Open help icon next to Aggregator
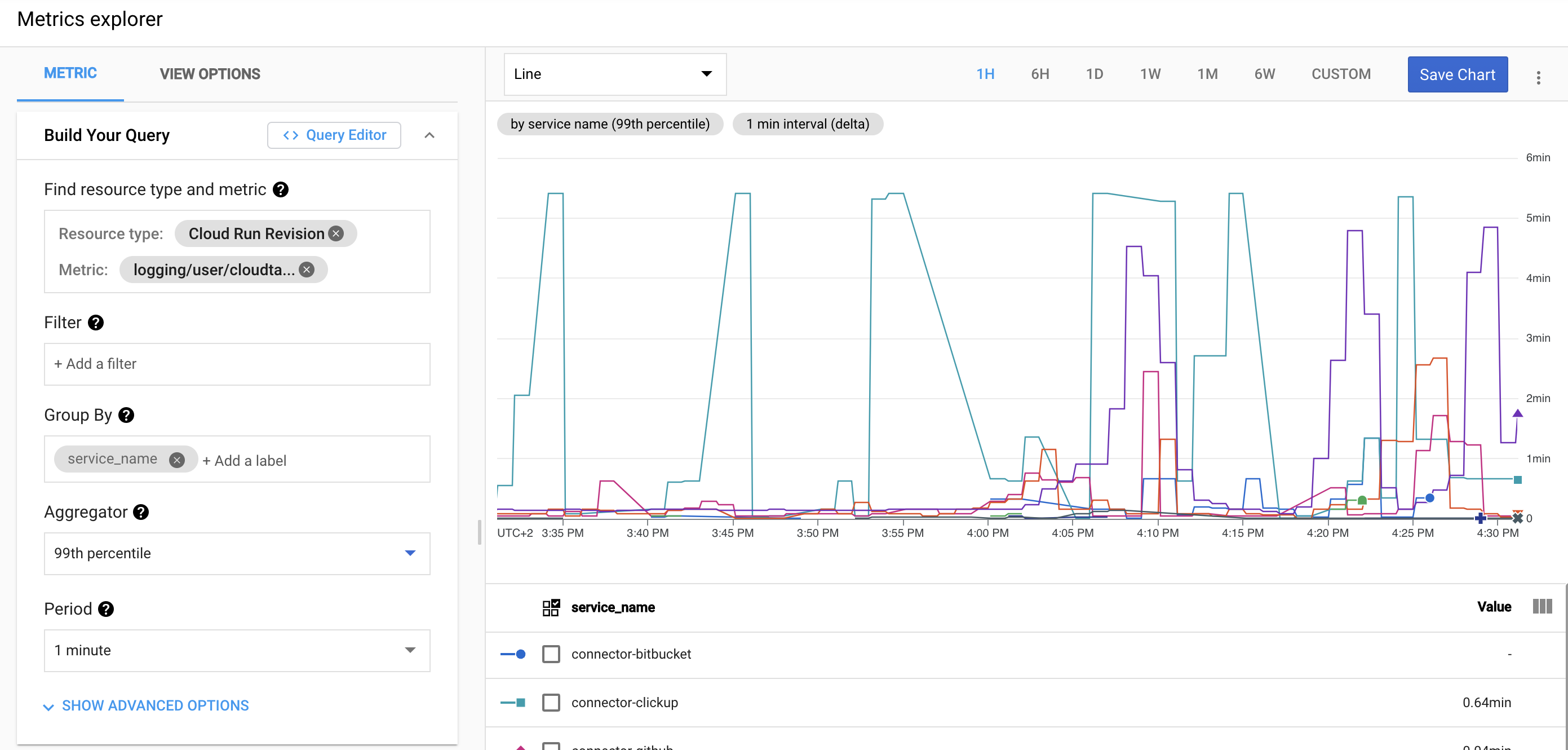Screen dimensions: 1568x750 coord(140,512)
